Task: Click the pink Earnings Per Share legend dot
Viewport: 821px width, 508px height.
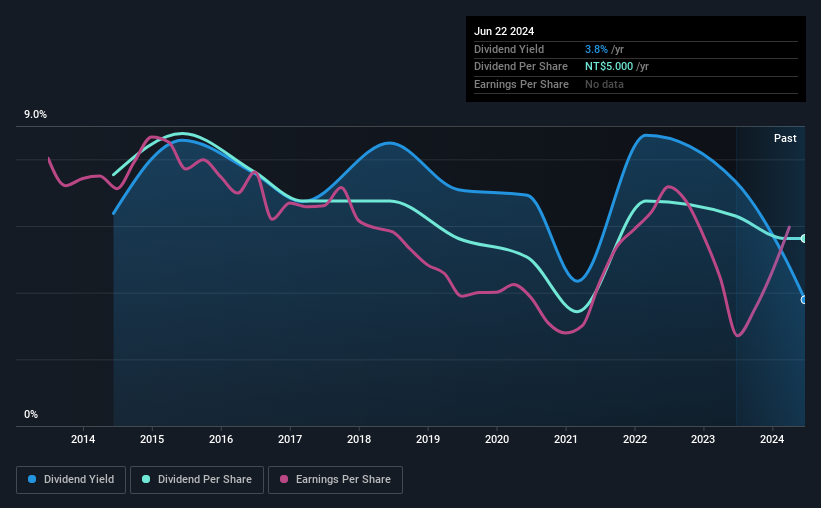Action: click(x=284, y=479)
